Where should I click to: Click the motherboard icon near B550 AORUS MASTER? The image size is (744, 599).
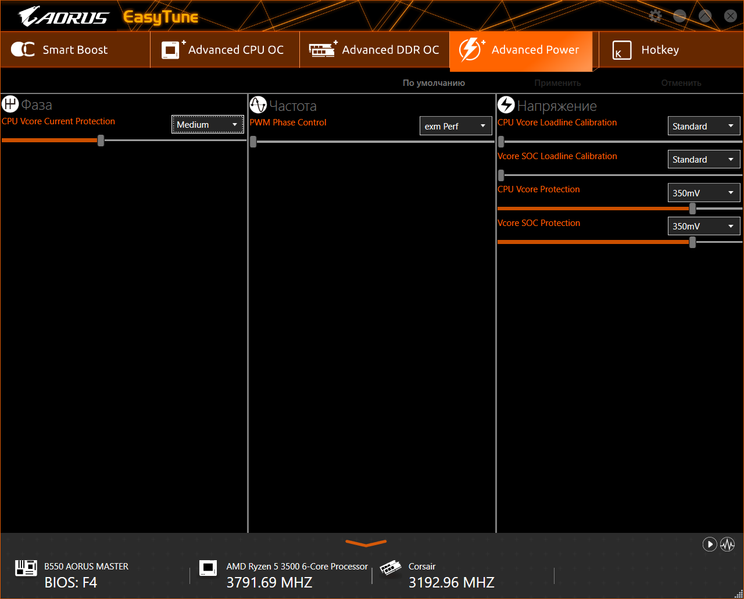coord(26,568)
